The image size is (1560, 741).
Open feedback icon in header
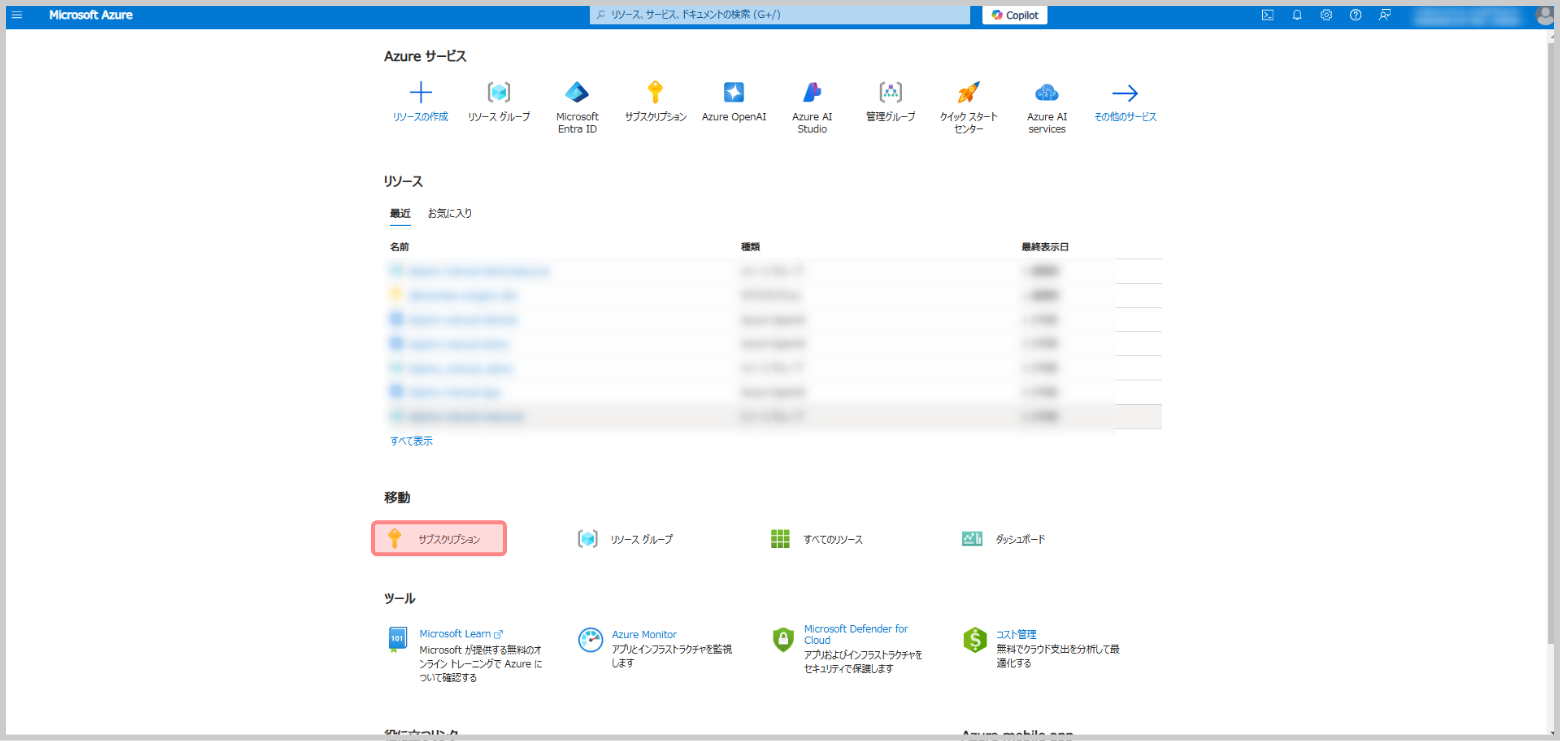1385,15
